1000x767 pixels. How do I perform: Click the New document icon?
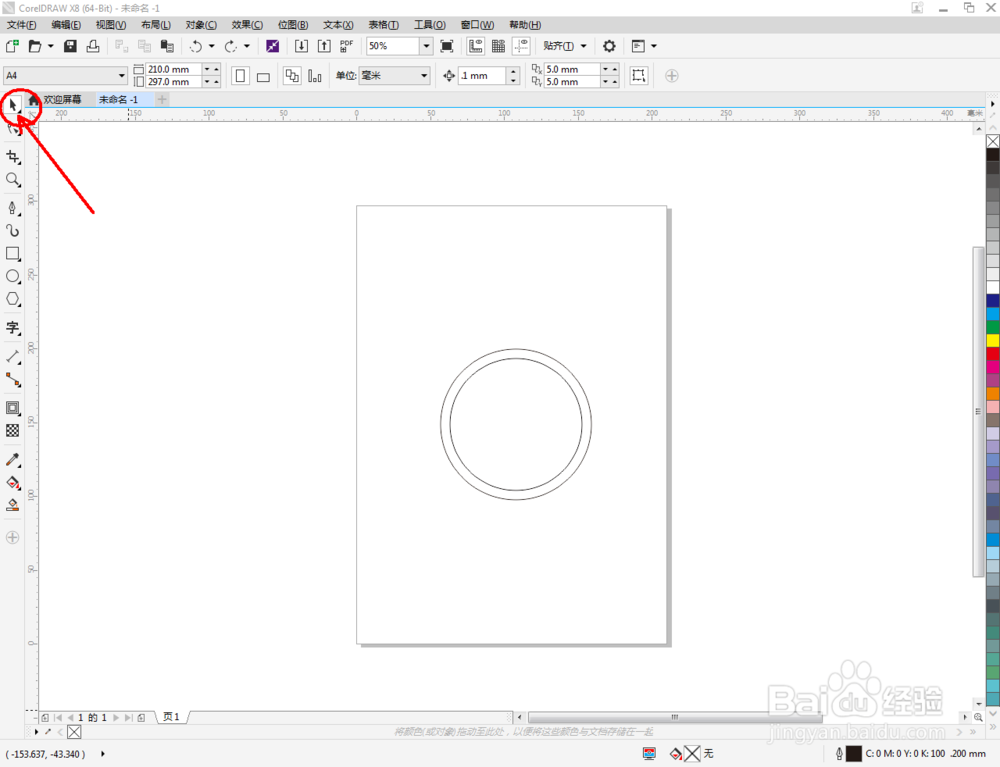tap(12, 46)
